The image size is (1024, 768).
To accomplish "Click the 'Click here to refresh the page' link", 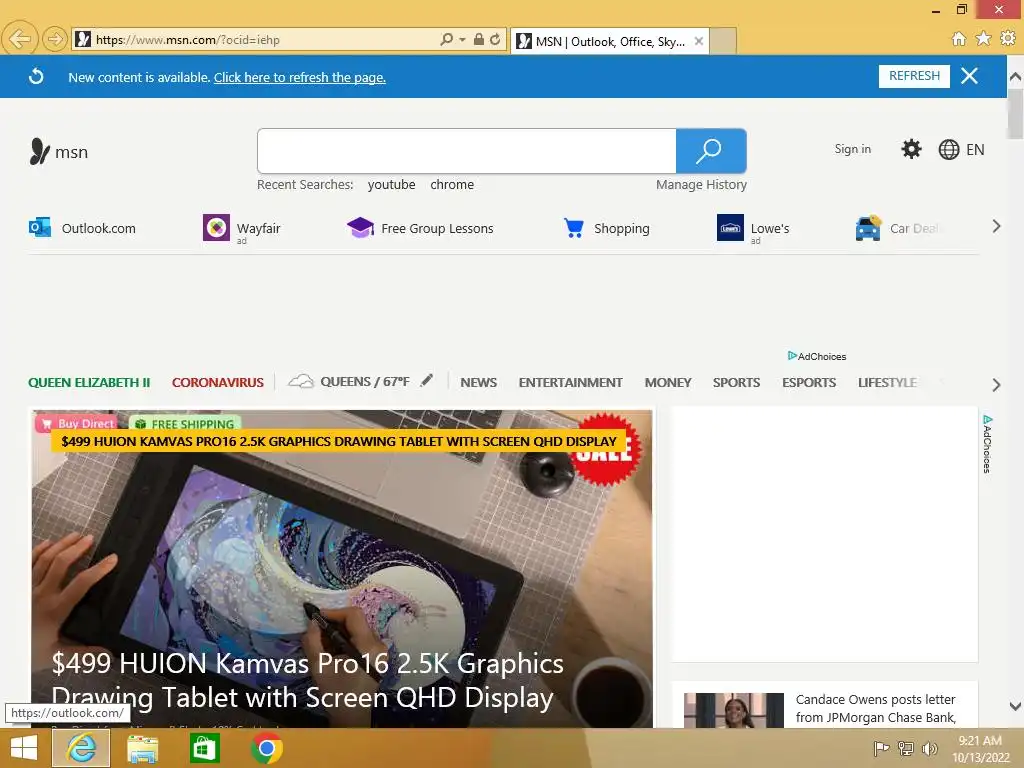I will coord(300,77).
